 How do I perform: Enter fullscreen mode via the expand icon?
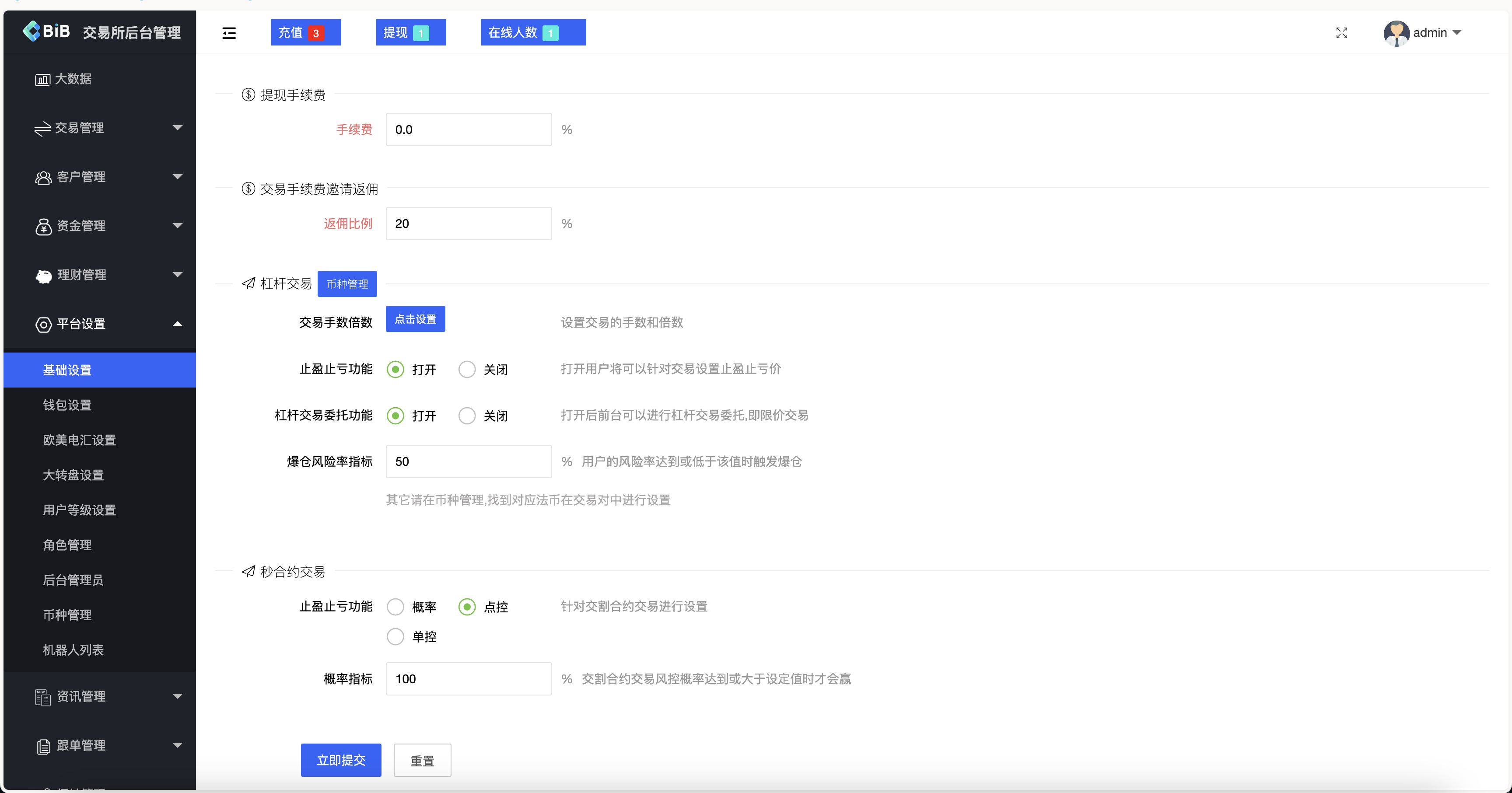pos(1342,33)
